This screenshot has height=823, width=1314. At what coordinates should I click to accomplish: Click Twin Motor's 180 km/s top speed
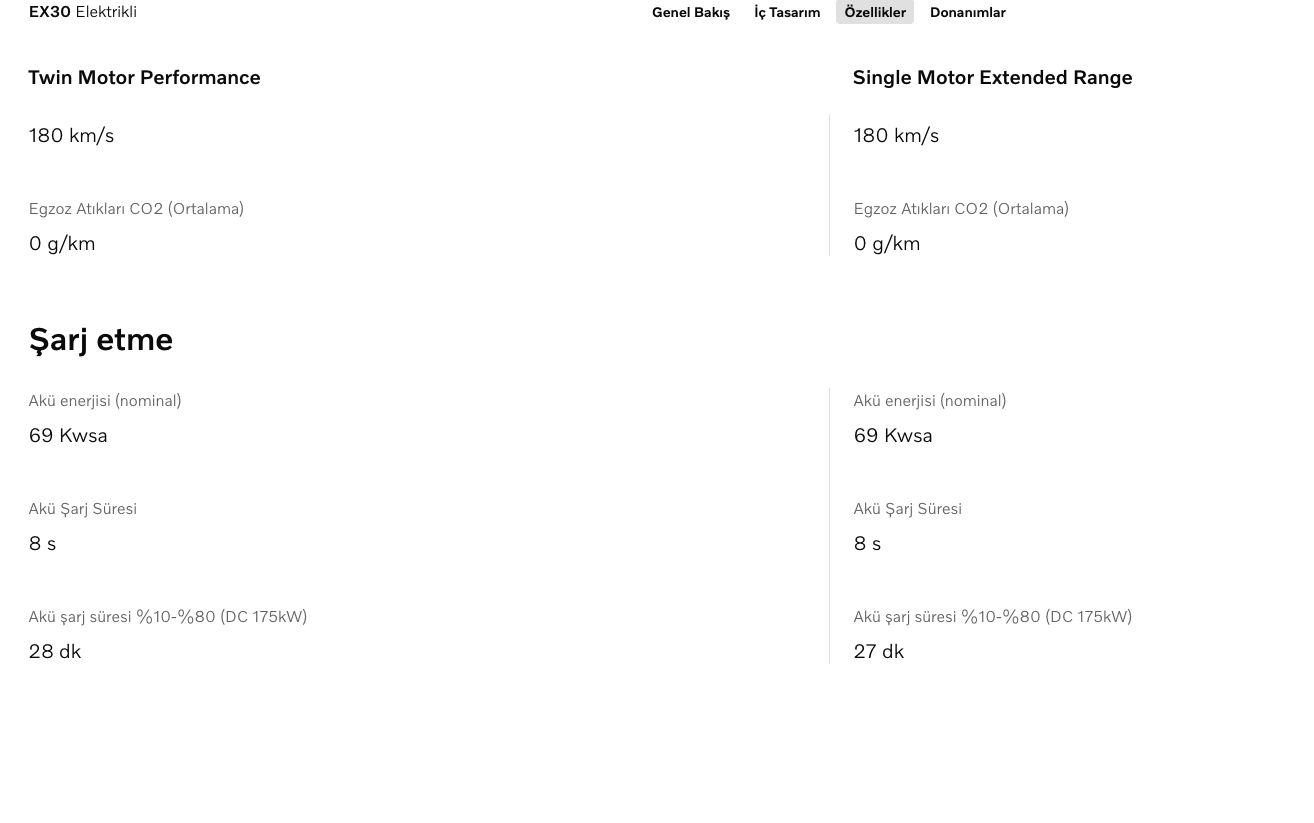coord(72,135)
